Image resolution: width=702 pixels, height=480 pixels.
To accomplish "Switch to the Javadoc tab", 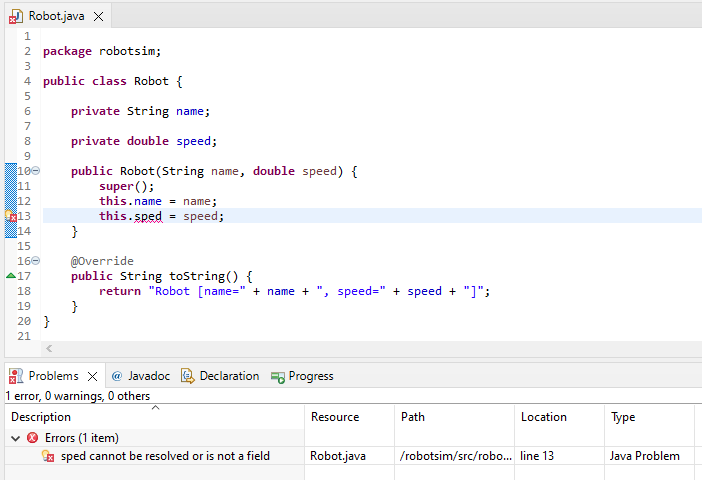I will click(x=149, y=376).
